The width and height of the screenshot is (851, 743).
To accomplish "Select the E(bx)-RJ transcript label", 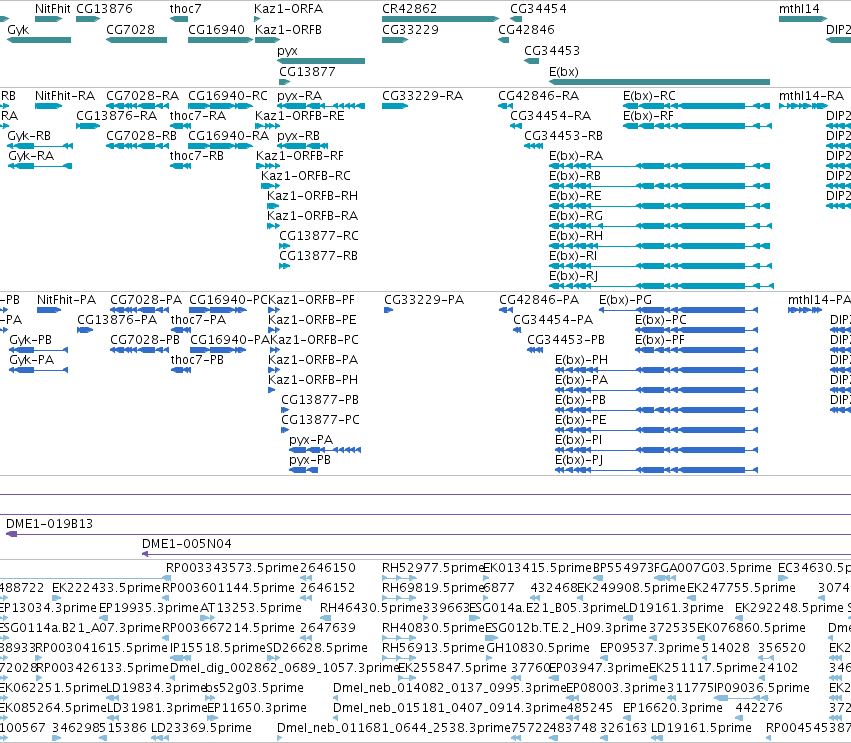I will (x=574, y=276).
